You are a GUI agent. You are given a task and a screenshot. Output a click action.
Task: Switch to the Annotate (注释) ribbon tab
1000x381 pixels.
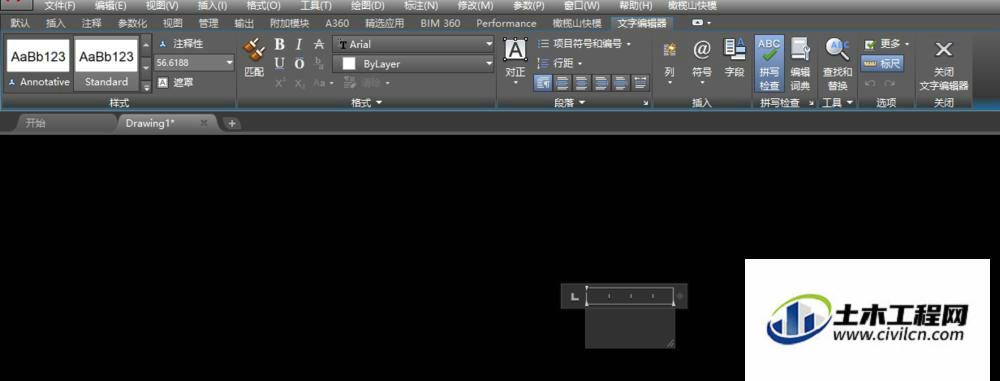[91, 24]
